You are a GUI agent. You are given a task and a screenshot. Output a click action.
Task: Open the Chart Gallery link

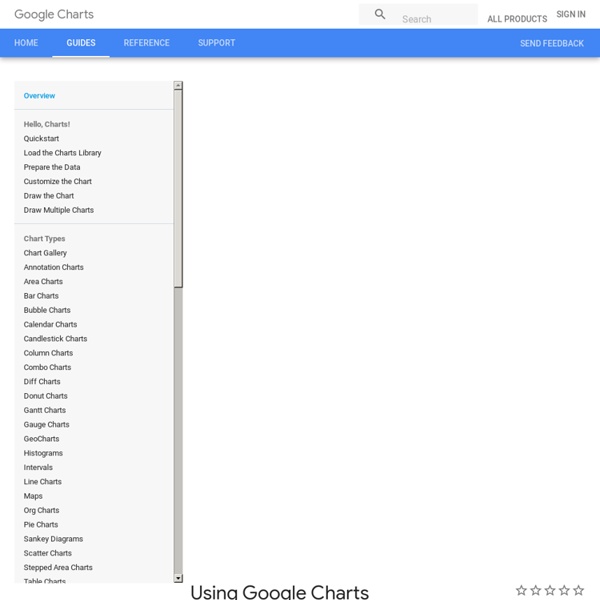tap(45, 253)
